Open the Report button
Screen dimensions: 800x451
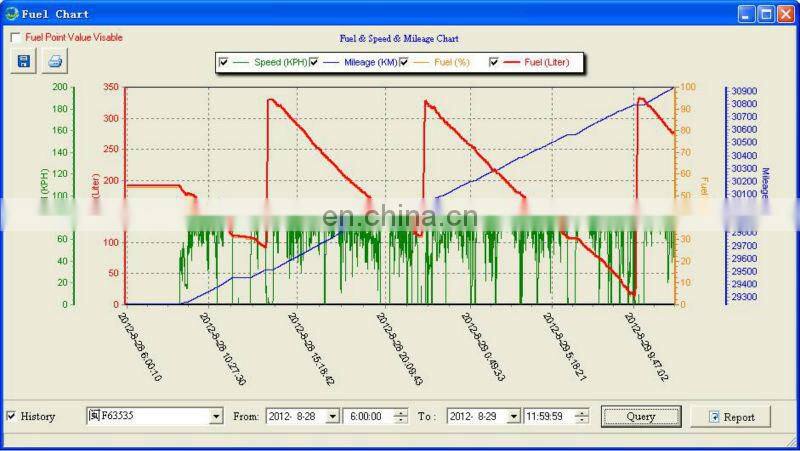pyautogui.click(x=730, y=416)
